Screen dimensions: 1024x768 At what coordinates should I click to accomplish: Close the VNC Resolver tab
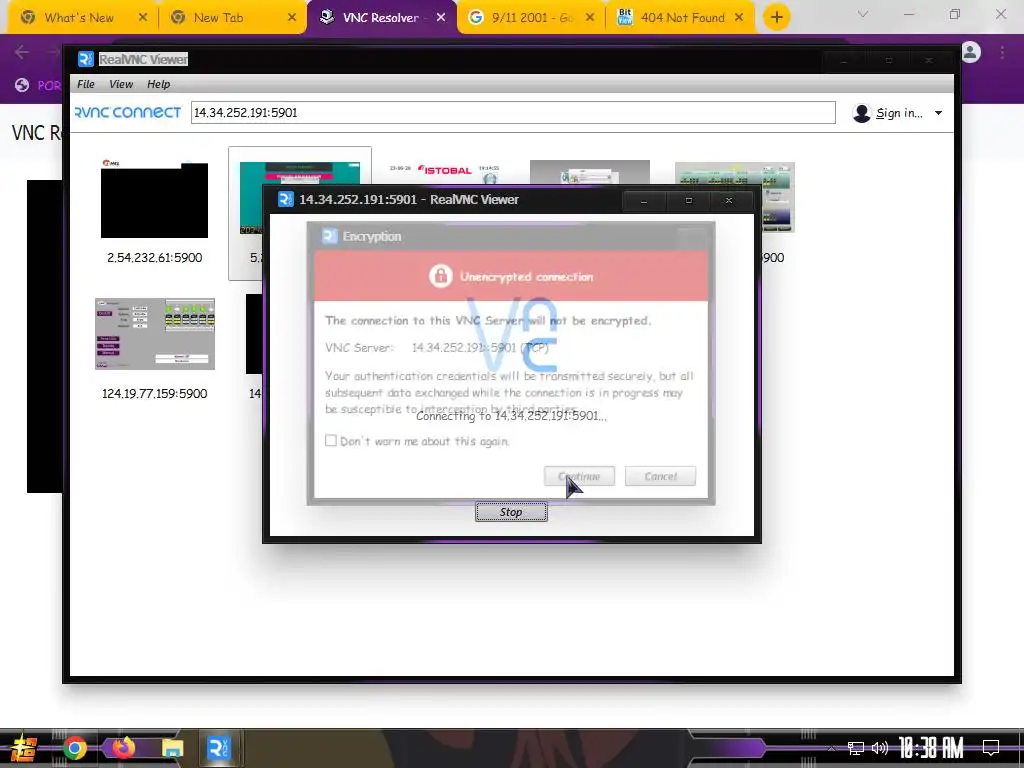(x=441, y=18)
